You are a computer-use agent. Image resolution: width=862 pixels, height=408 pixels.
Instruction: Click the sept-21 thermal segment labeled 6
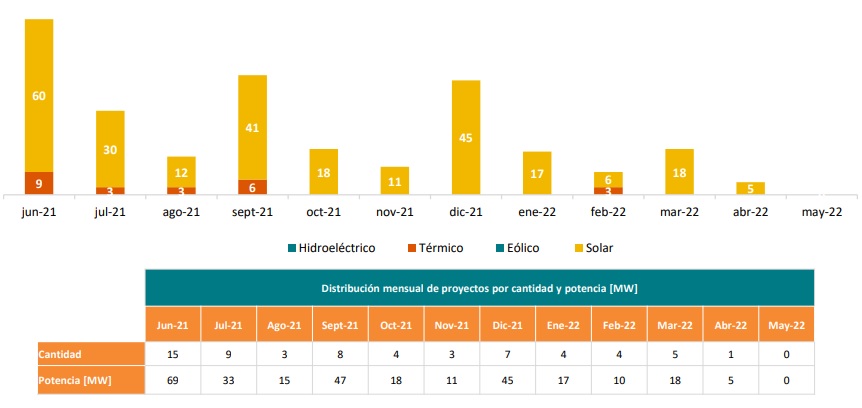[252, 187]
